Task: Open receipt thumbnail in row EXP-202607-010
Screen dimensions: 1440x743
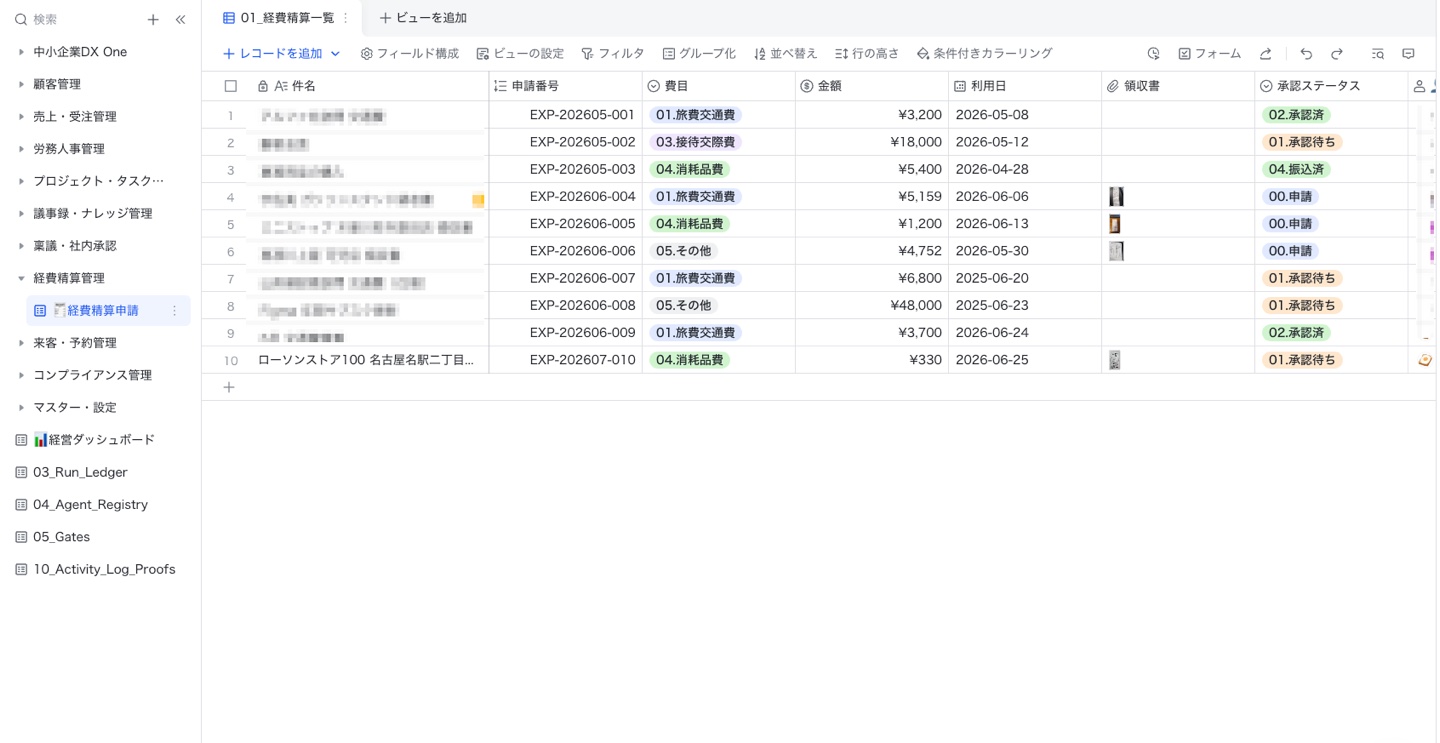Action: coord(1115,360)
